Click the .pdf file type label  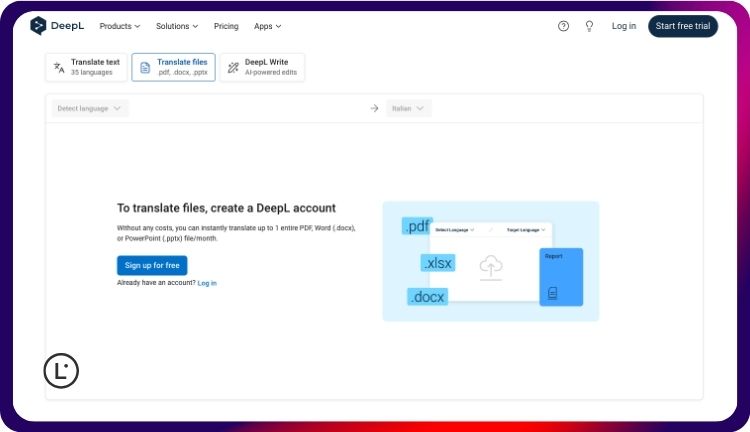point(417,227)
